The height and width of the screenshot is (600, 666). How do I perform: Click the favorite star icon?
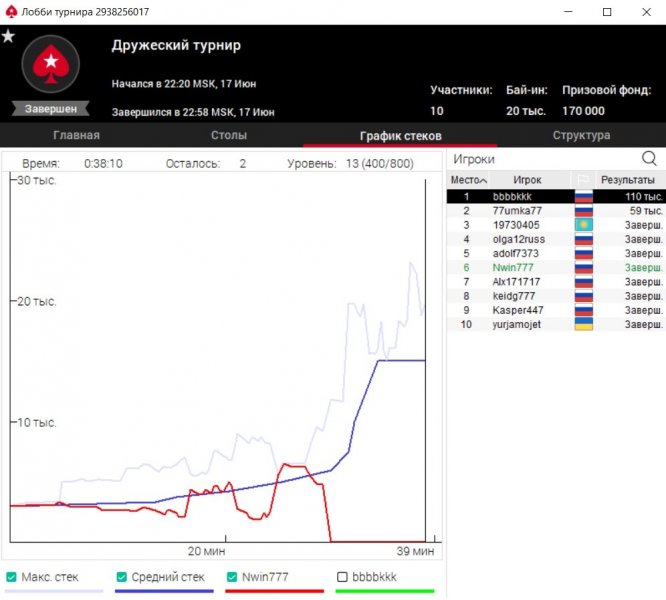[8, 37]
